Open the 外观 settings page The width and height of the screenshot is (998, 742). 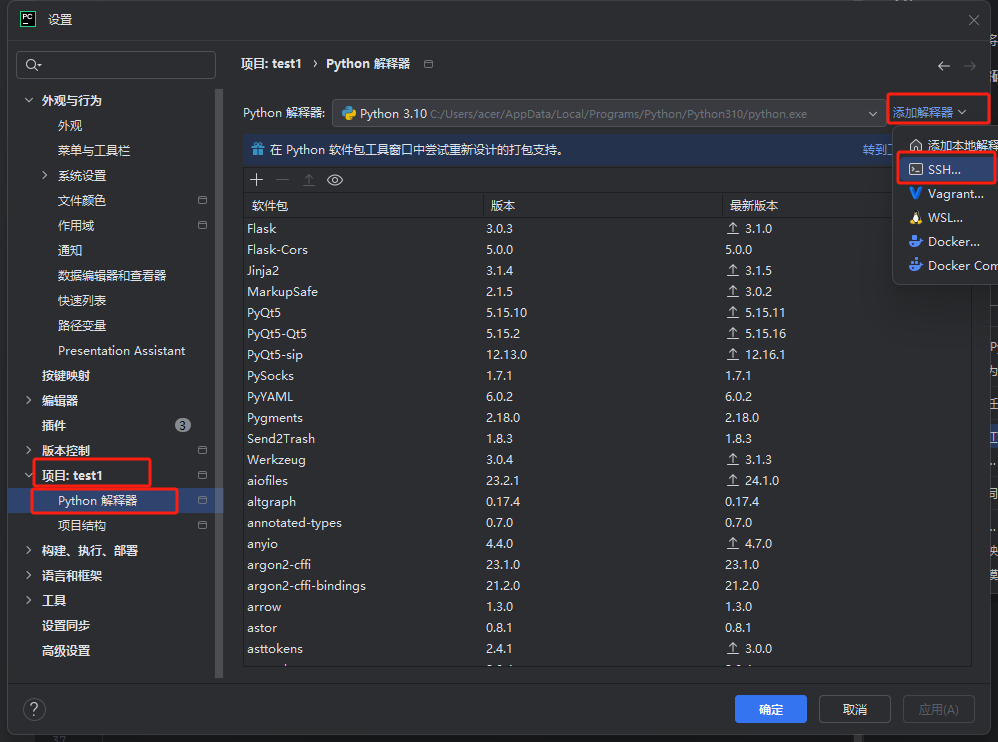coord(70,125)
